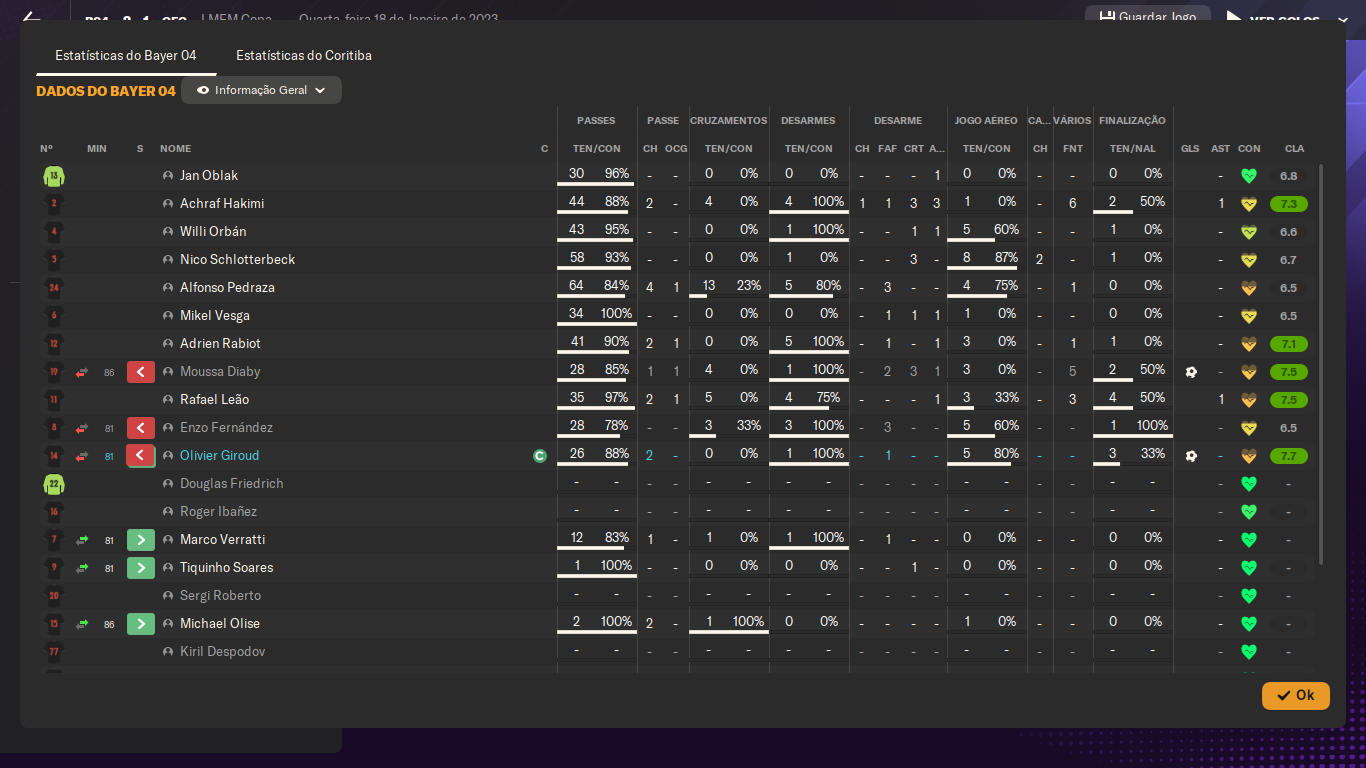The image size is (1366, 768).
Task: Click Moussa Diaby goal ball icon
Action: (1190, 371)
